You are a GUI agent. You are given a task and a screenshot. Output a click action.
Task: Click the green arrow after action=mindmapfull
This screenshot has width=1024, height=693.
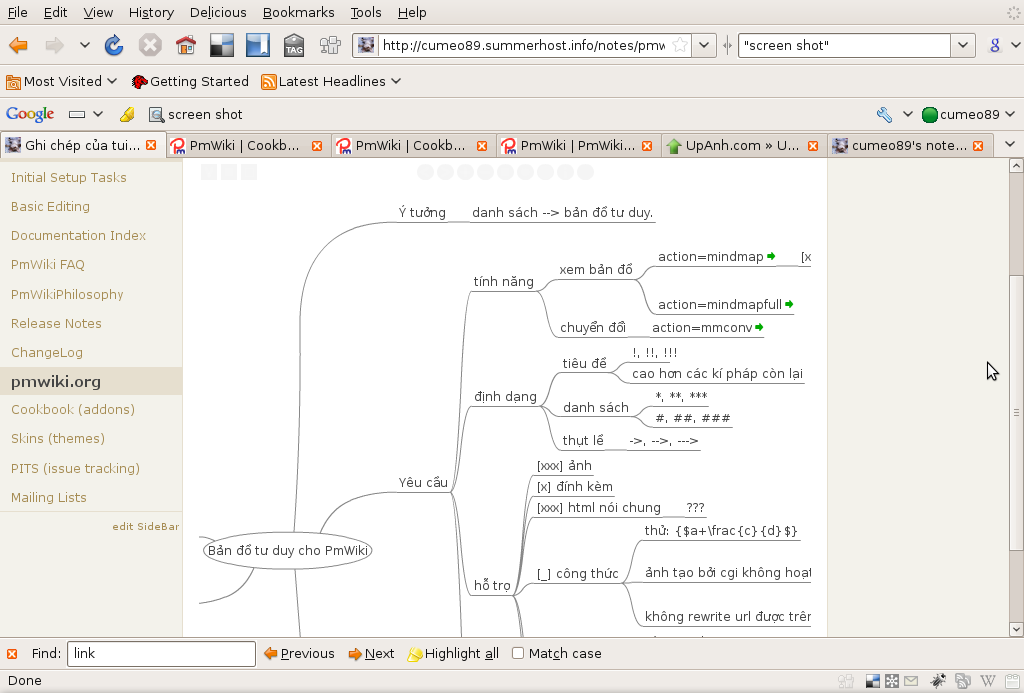coord(790,304)
